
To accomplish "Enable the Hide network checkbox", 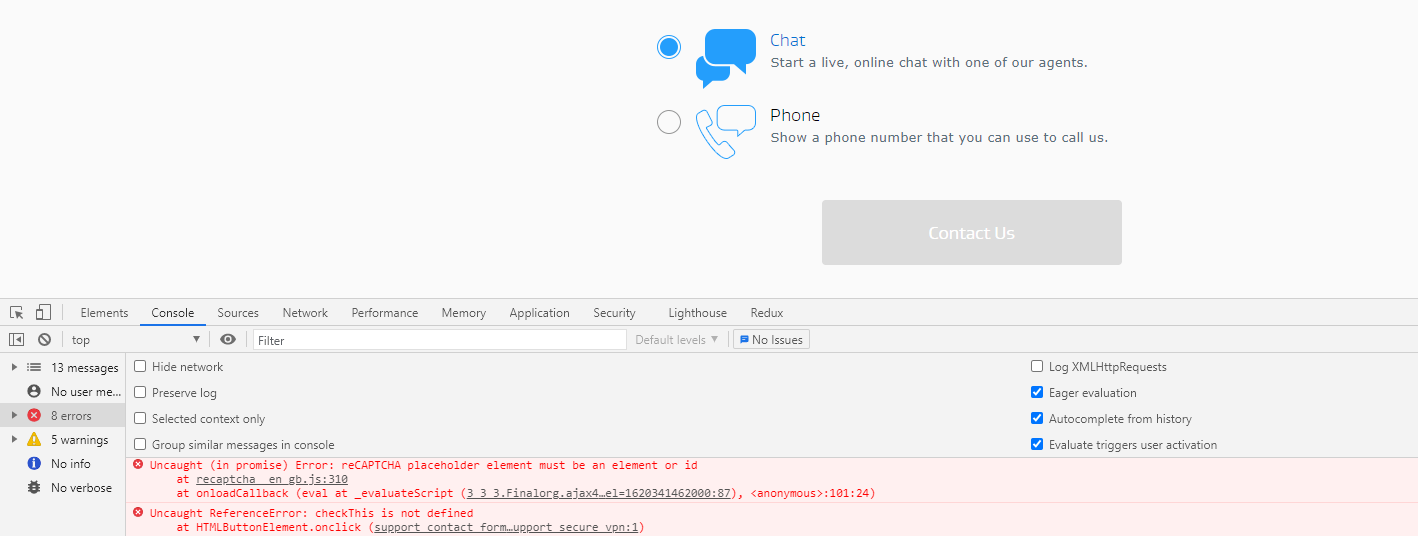I will point(140,367).
